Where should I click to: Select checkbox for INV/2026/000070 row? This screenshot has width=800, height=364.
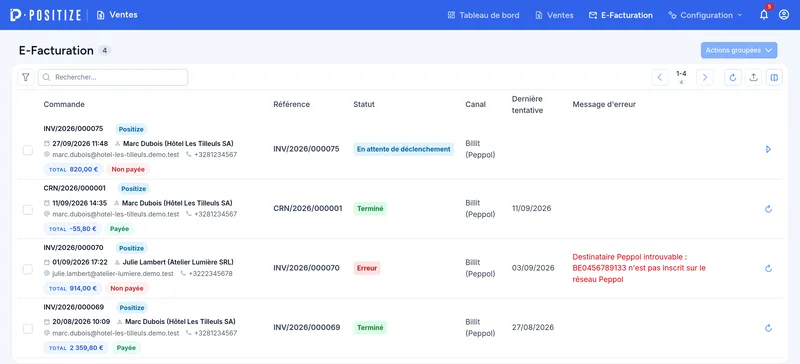(x=28, y=269)
